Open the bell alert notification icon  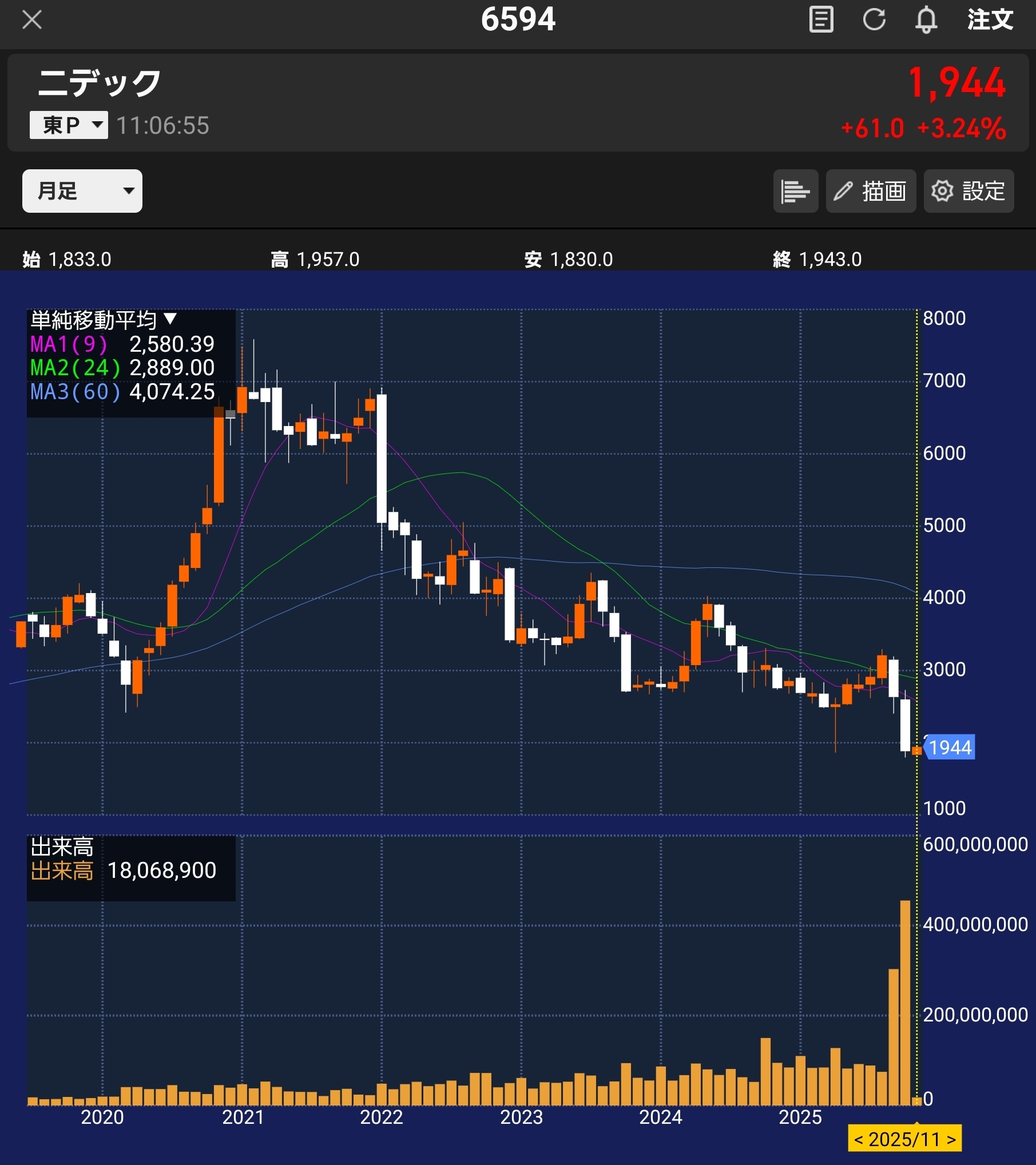coord(926,20)
